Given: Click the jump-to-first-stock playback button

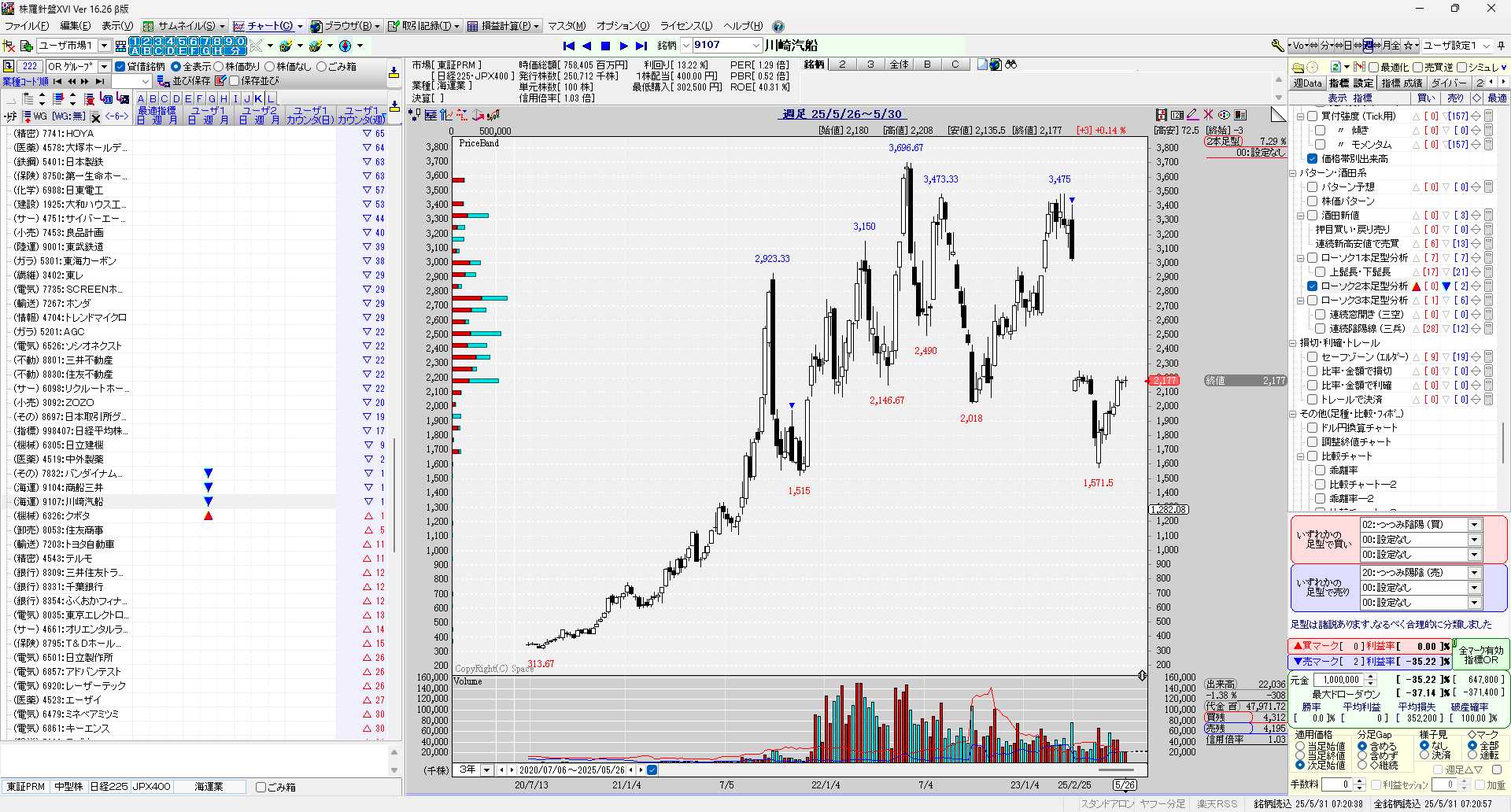Looking at the screenshot, I should (x=569, y=46).
